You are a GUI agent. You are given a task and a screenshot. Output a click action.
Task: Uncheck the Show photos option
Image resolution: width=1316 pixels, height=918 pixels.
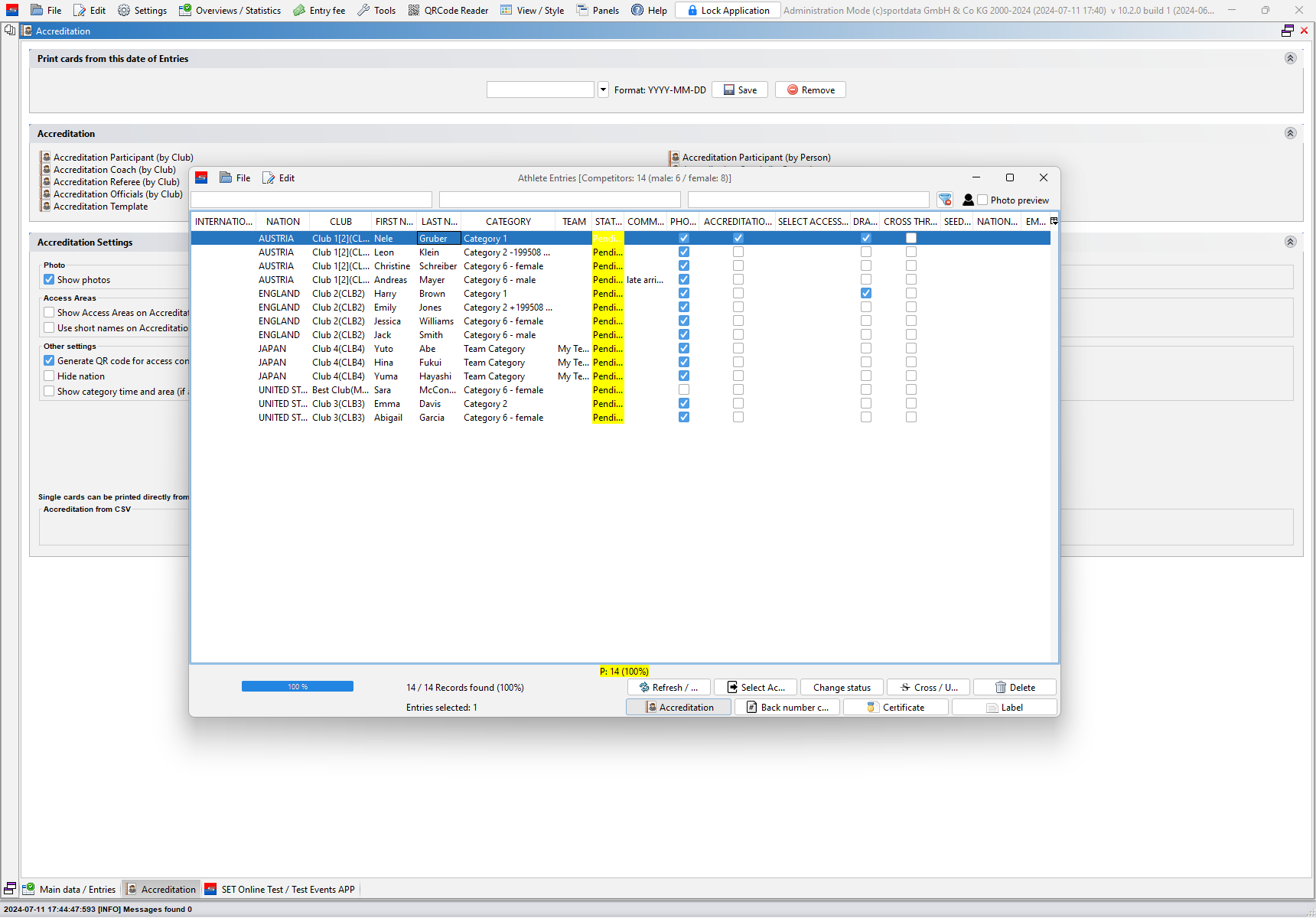50,280
